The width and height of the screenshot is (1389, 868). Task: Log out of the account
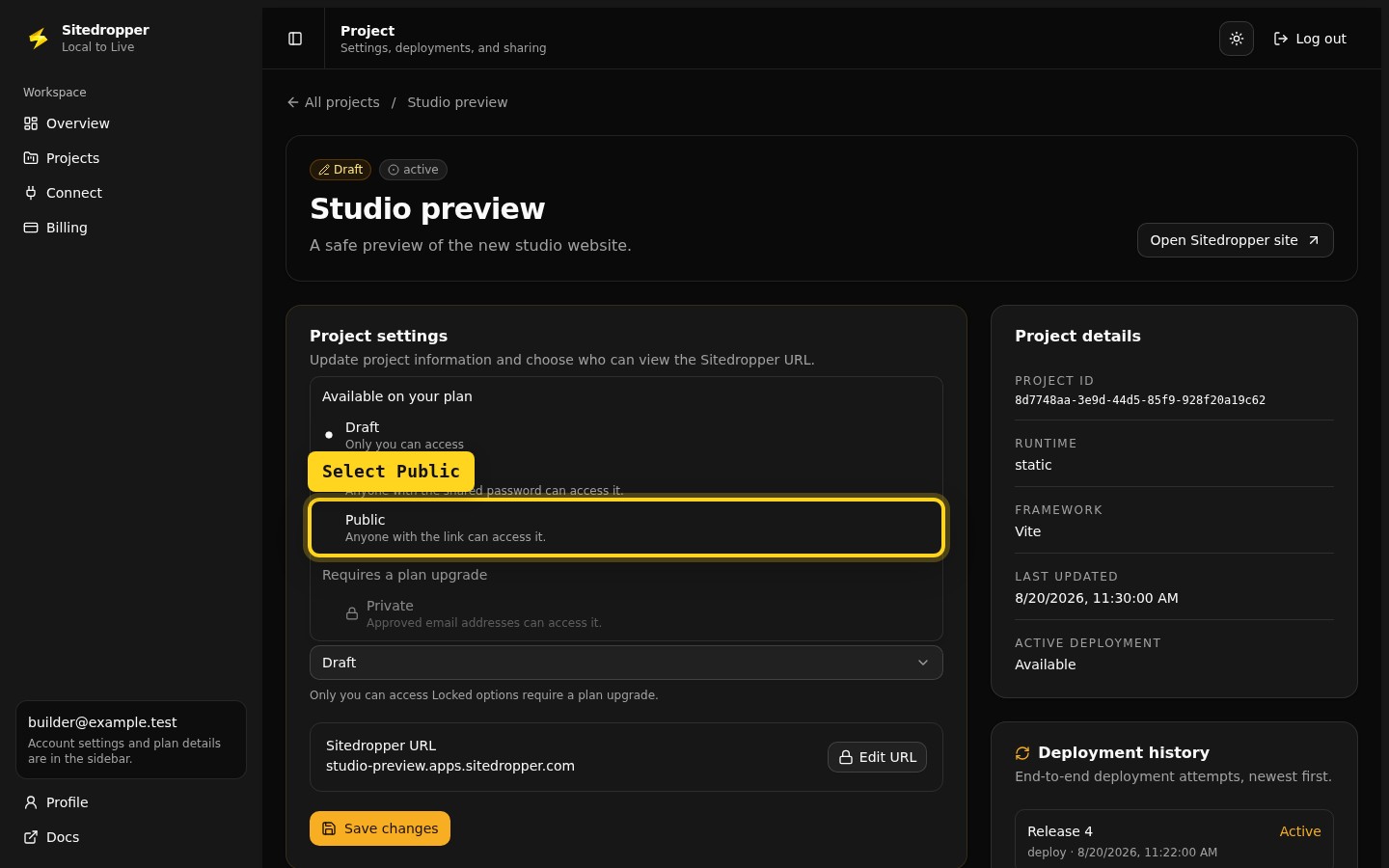(1310, 39)
